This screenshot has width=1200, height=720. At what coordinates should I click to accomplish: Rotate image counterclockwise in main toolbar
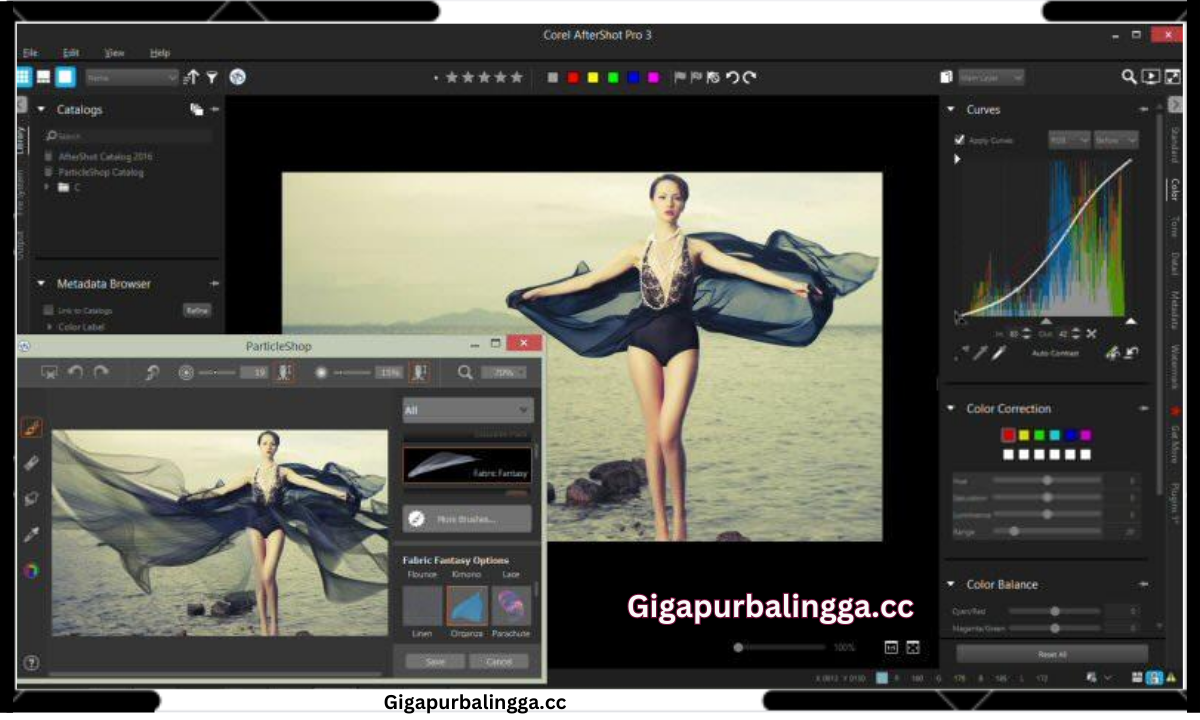point(732,77)
